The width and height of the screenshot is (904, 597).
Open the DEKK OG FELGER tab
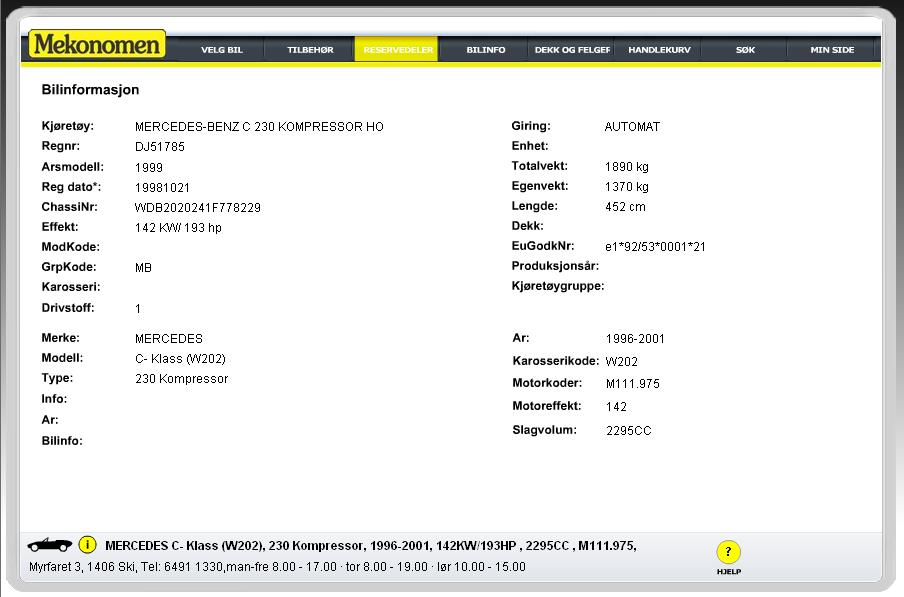pos(571,50)
